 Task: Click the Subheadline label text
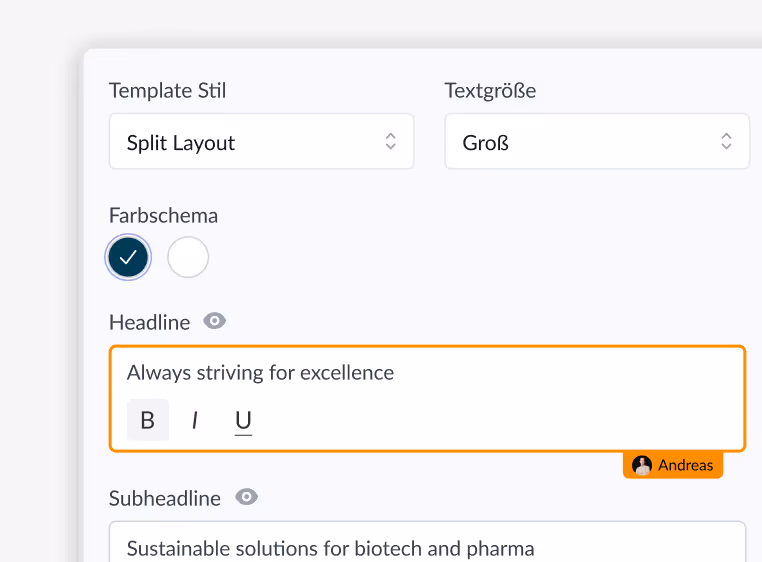pos(165,499)
